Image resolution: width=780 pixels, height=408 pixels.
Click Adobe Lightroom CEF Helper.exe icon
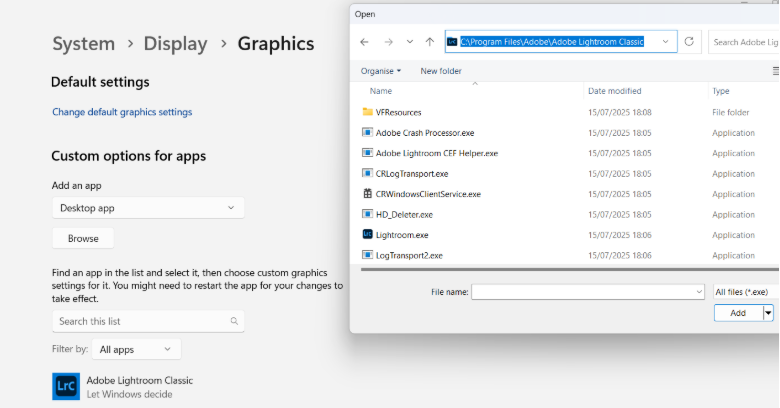click(x=368, y=153)
